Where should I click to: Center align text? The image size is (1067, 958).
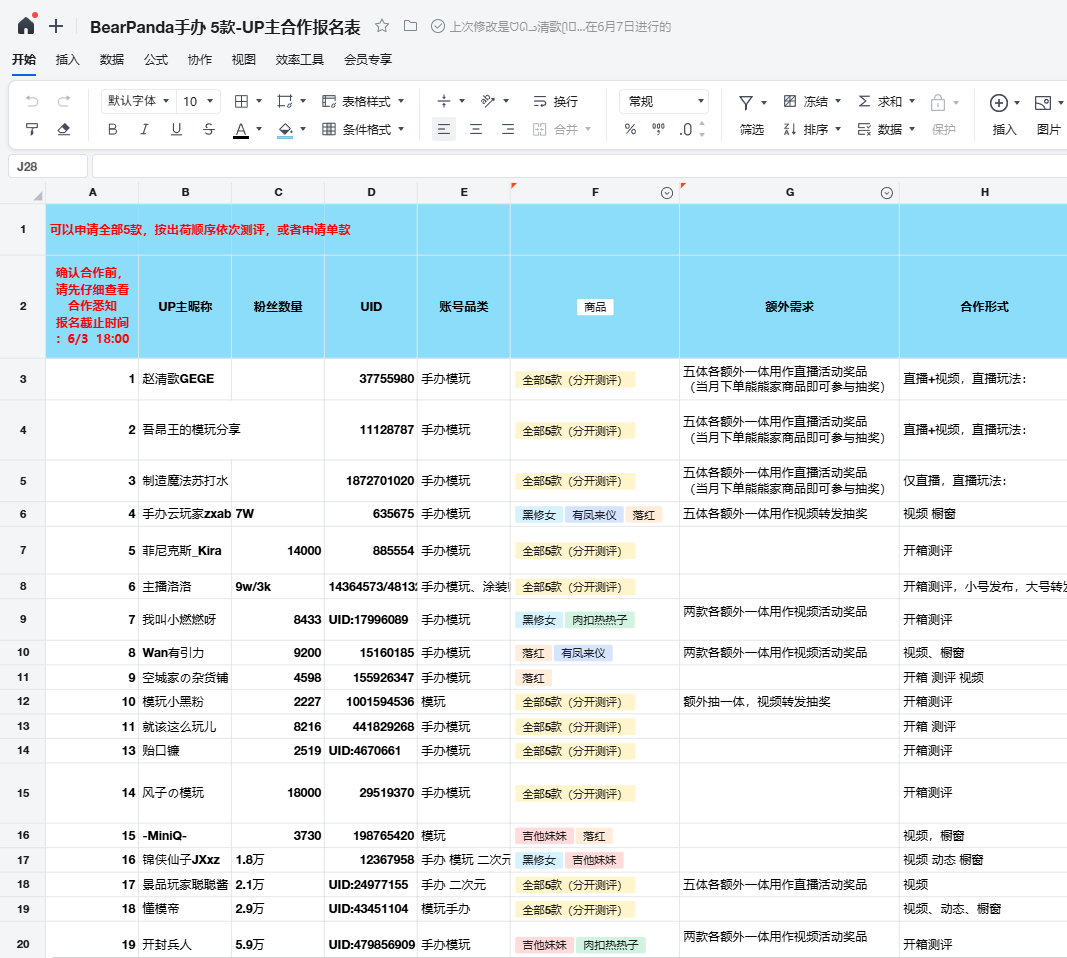coord(476,129)
